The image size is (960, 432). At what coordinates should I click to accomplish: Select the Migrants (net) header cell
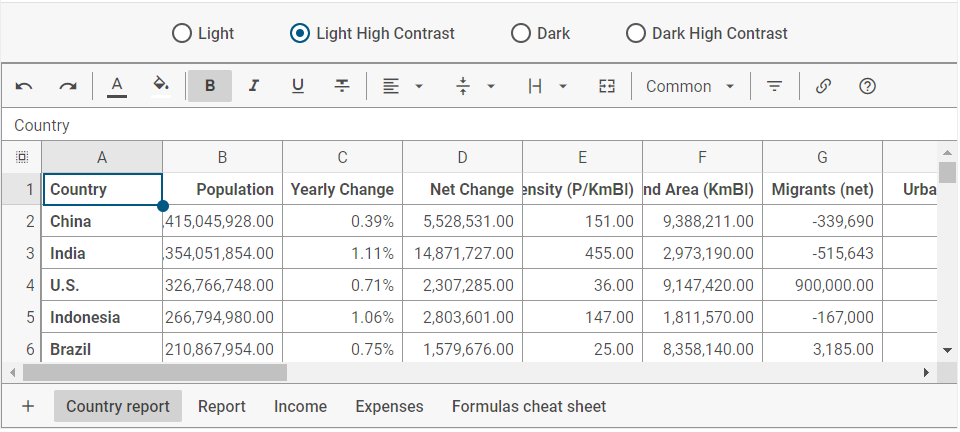tap(822, 189)
